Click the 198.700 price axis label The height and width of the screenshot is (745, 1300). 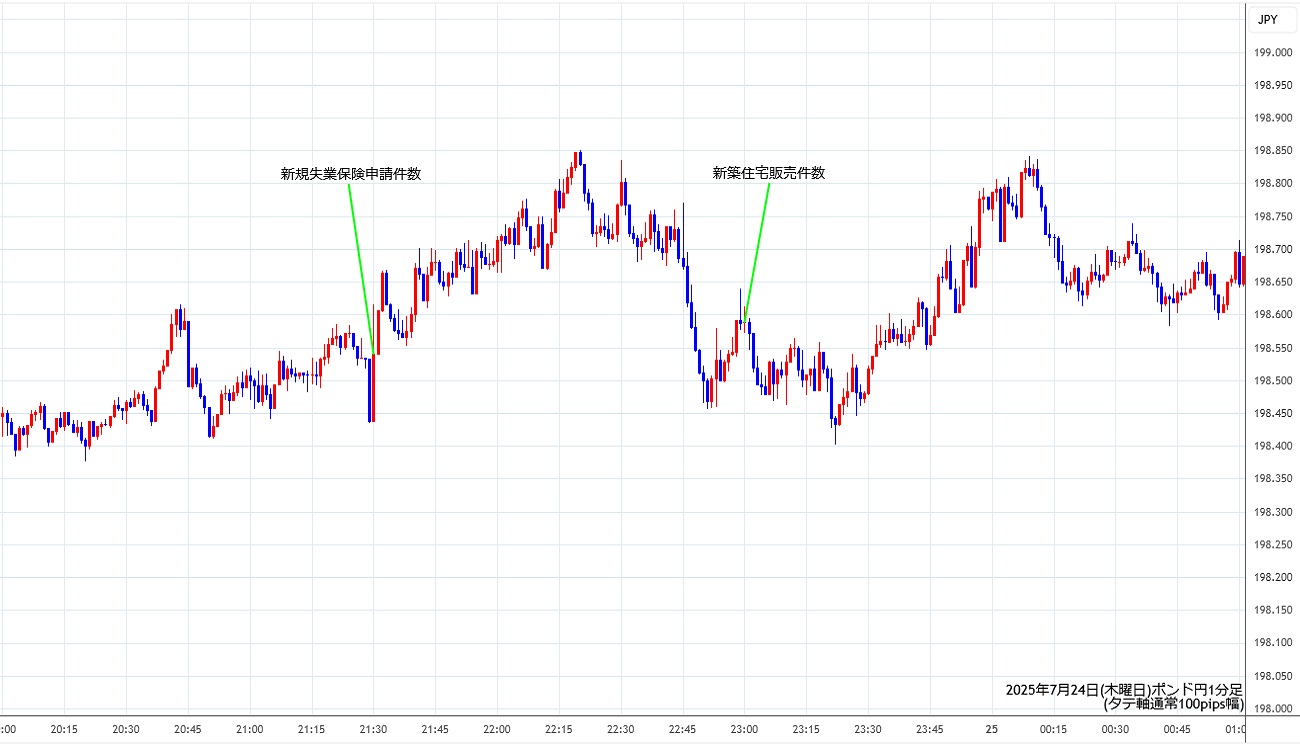tap(1274, 249)
